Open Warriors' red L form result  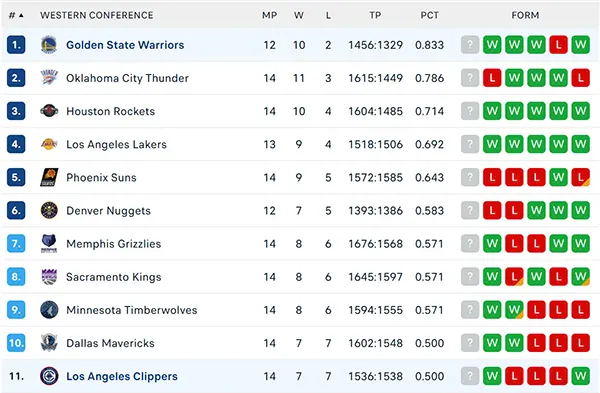[x=558, y=45]
